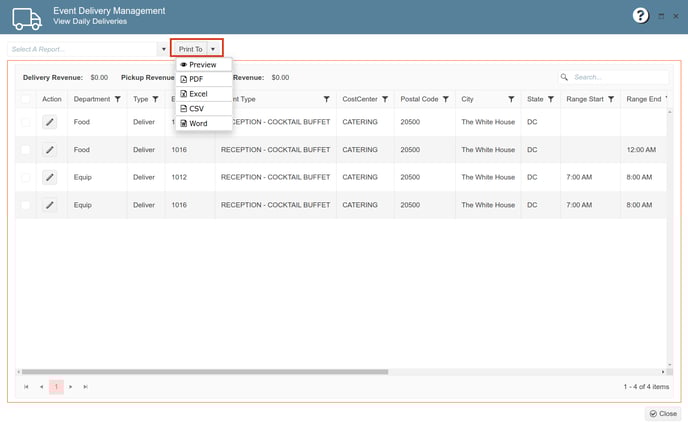Click the vertical scrollbar down arrow
Viewport: 688px width, 429px height.
[670, 365]
